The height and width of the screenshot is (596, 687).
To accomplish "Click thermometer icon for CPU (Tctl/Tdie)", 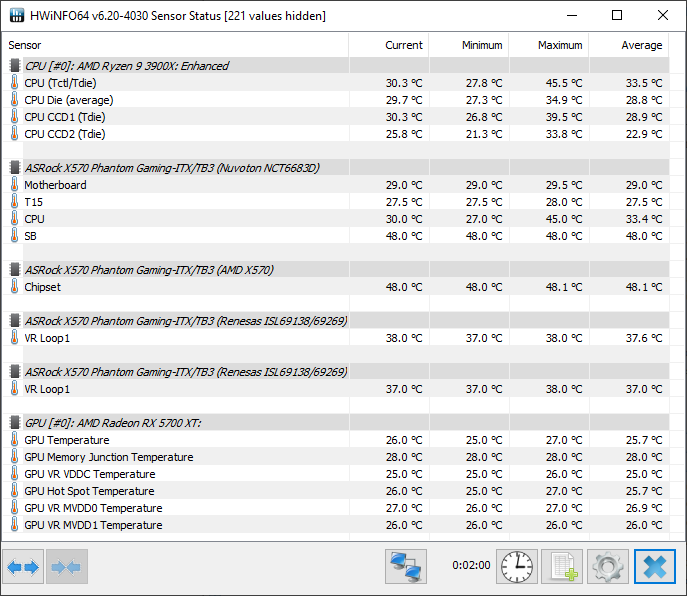I will (14, 83).
